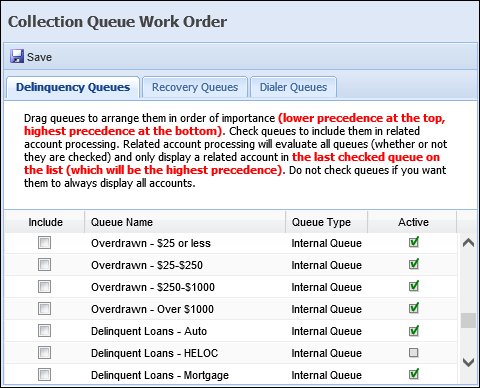Viewport: 480px width, 388px height.
Task: Click the Save button label
Action: [39, 57]
